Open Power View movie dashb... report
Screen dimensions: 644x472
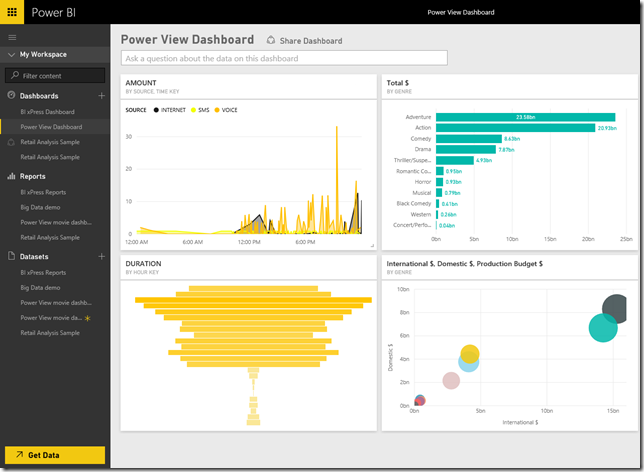click(x=56, y=222)
